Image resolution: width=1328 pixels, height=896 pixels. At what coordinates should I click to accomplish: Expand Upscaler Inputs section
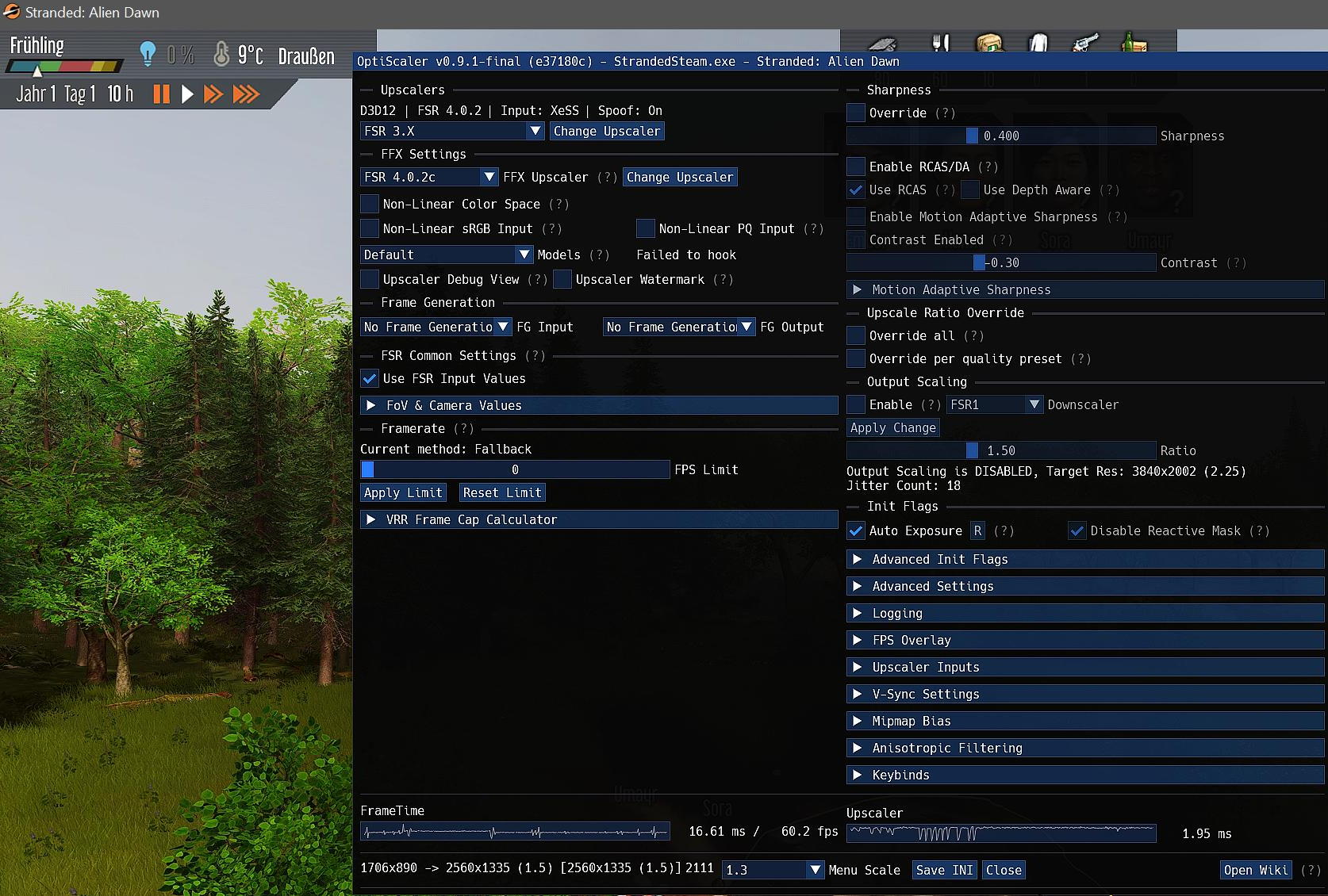point(1085,667)
